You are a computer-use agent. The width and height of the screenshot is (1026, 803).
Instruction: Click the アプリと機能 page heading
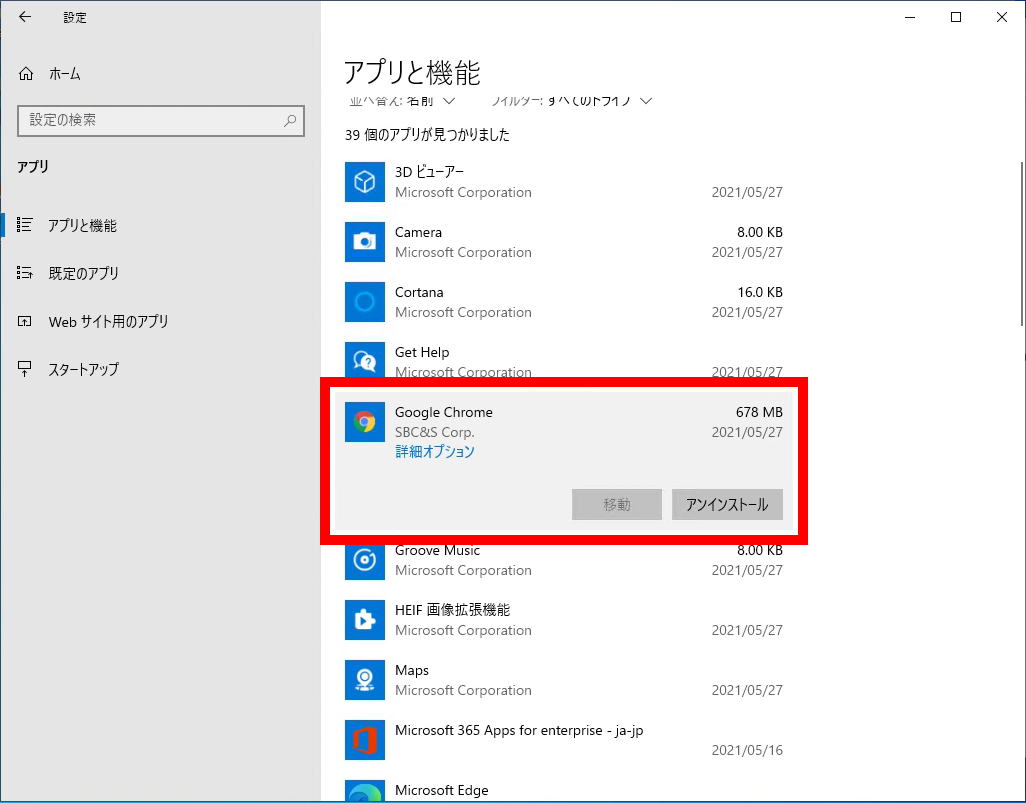click(412, 73)
